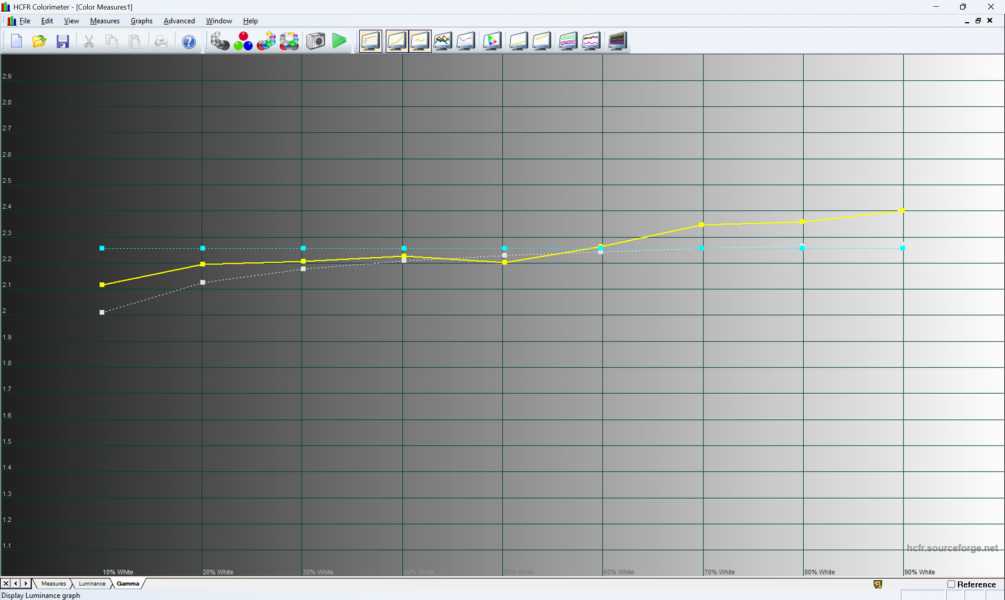Expand the Advanced menu
The height and width of the screenshot is (600, 1005).
[179, 20]
